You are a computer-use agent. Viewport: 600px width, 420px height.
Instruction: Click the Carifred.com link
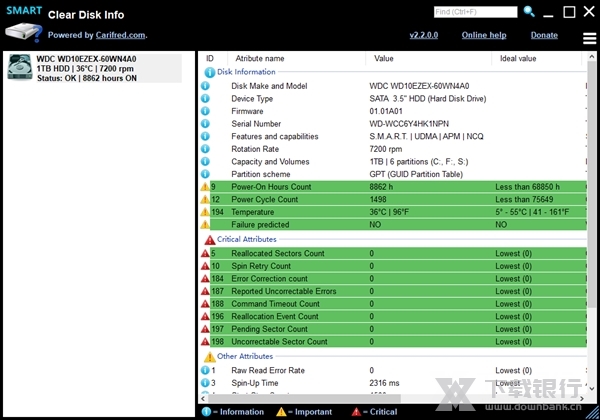(x=123, y=35)
